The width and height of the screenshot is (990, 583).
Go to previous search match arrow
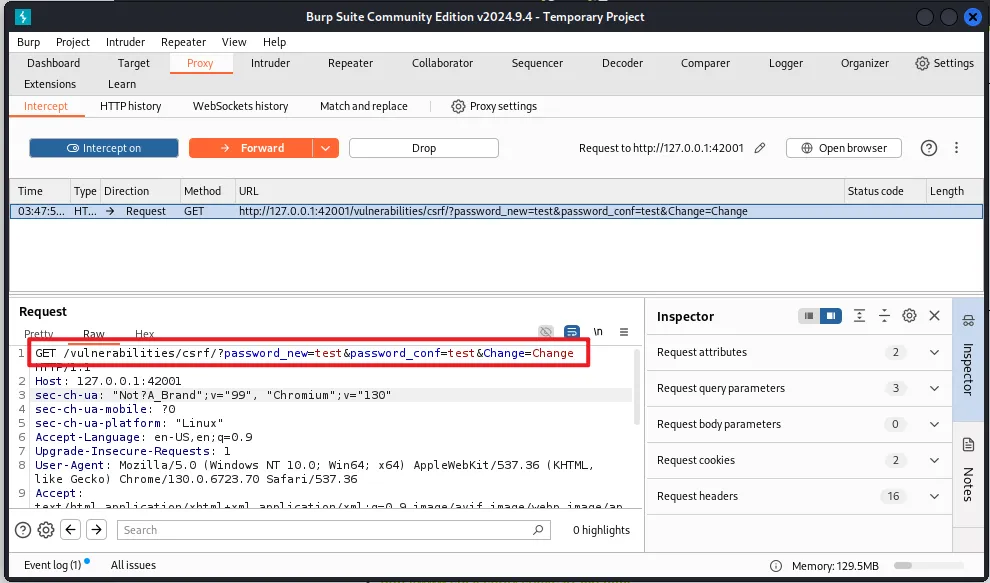[71, 530]
